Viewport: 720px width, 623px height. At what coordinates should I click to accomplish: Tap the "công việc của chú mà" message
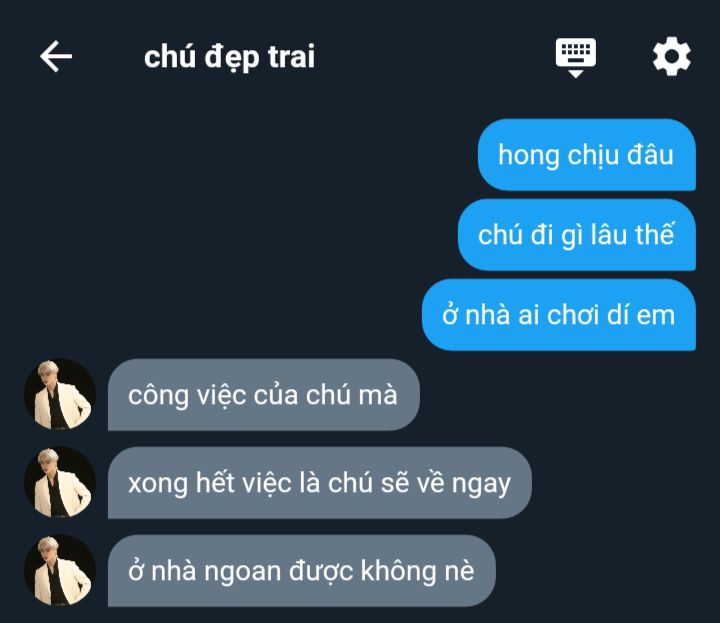coord(264,395)
